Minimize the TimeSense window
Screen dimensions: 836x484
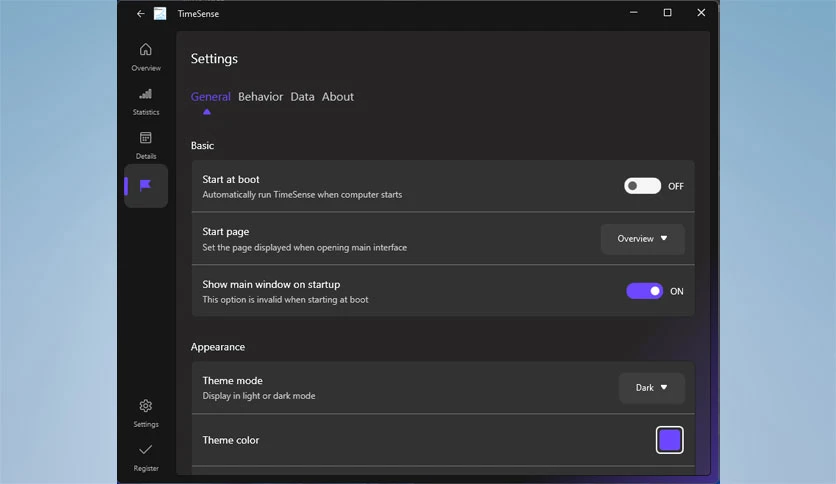coord(633,13)
